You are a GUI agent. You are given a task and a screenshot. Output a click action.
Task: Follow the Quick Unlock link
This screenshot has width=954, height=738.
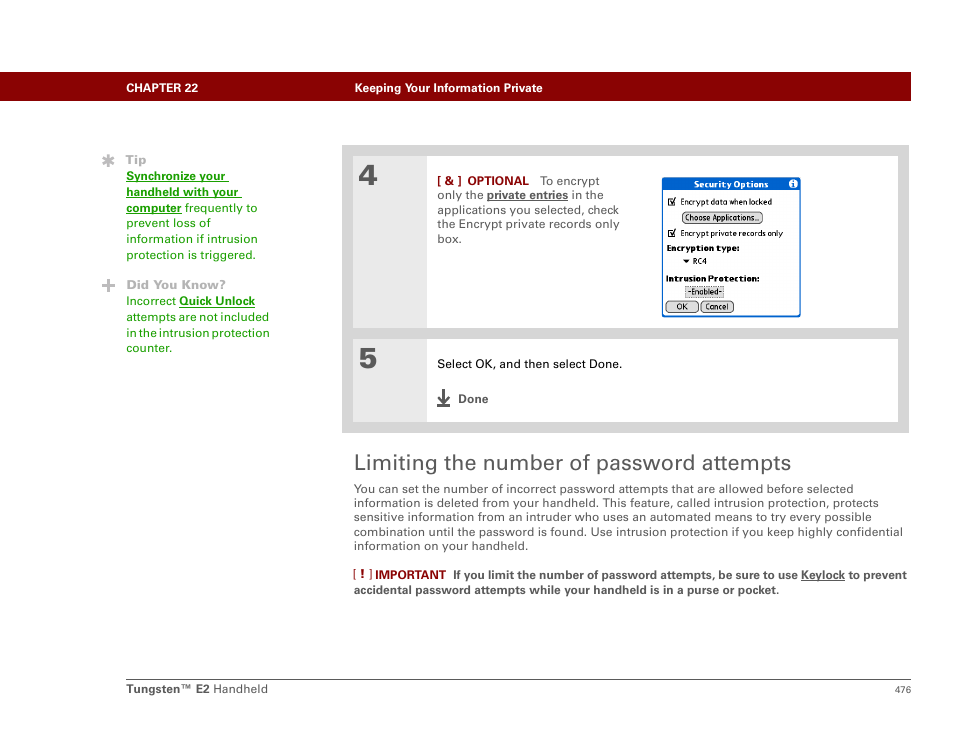[217, 301]
